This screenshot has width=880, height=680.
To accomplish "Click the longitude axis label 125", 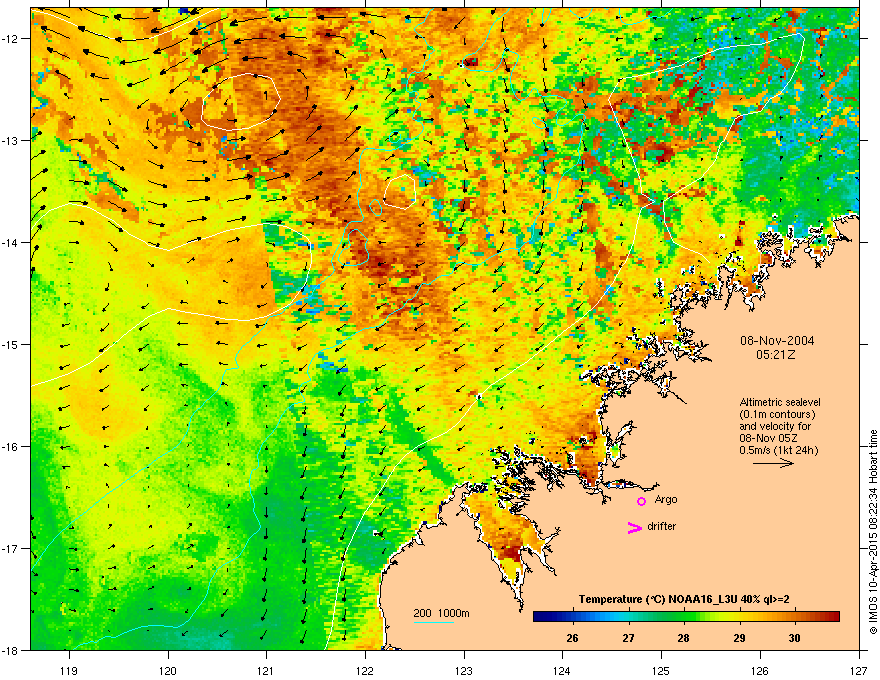I will click(661, 670).
